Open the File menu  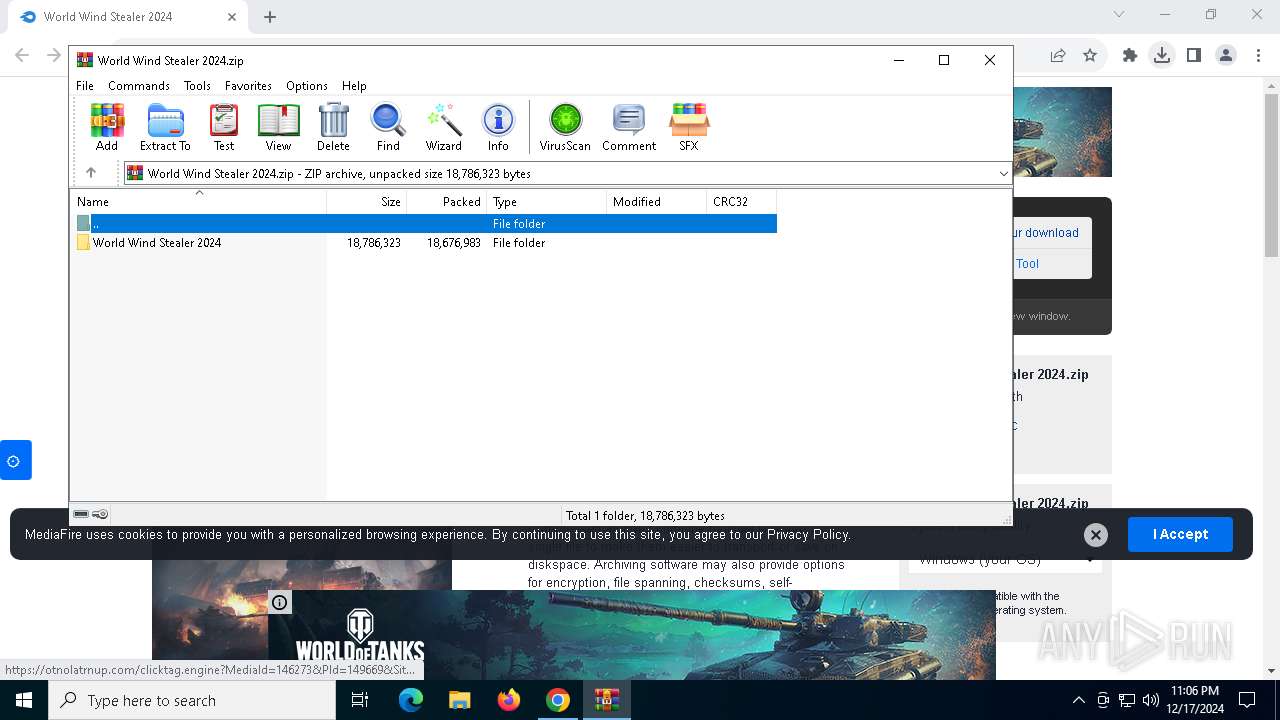click(85, 86)
